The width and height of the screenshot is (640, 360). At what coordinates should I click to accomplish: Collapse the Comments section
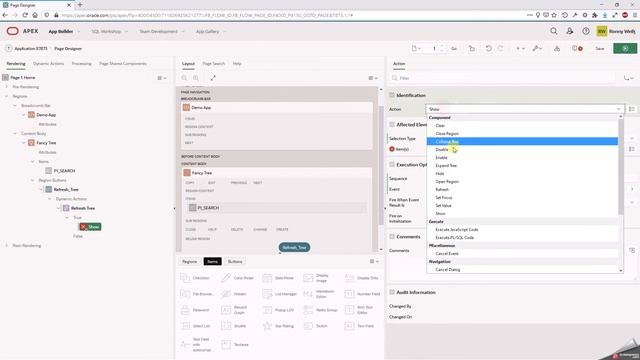pos(392,236)
